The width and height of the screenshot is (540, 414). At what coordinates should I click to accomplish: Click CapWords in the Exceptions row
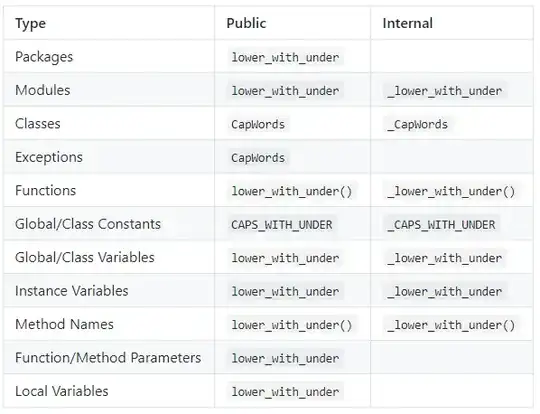point(258,158)
